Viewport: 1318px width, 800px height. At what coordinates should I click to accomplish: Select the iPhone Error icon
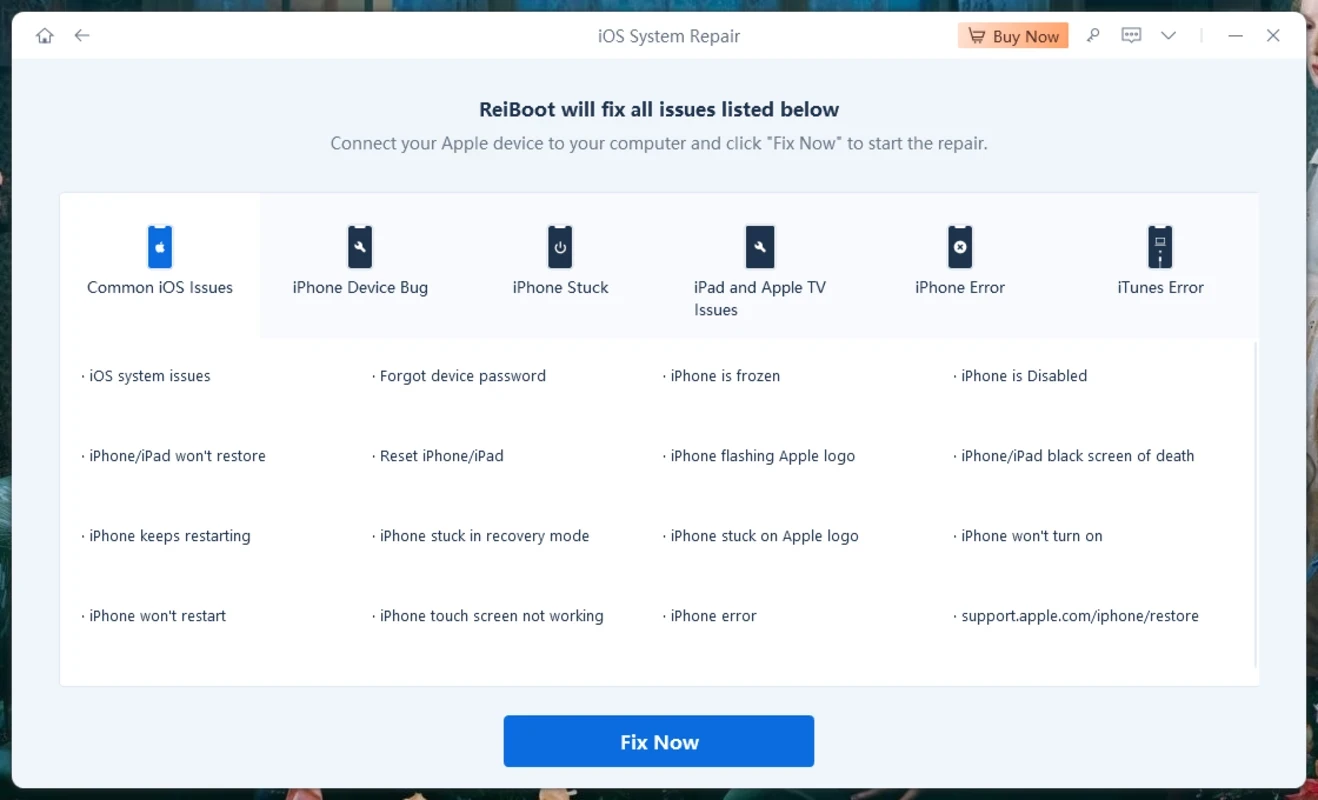coord(960,247)
